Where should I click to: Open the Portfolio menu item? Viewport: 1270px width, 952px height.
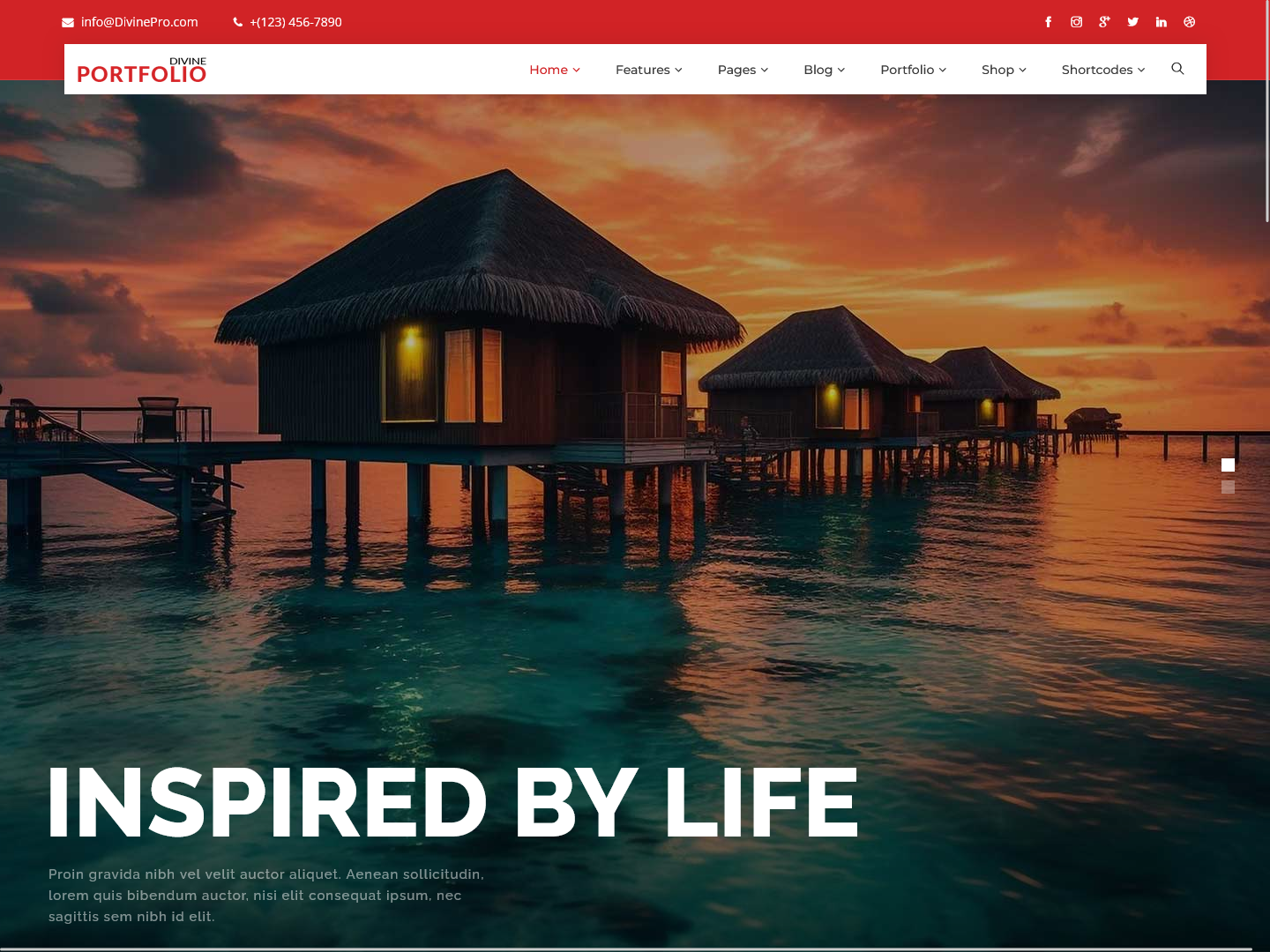pos(913,70)
